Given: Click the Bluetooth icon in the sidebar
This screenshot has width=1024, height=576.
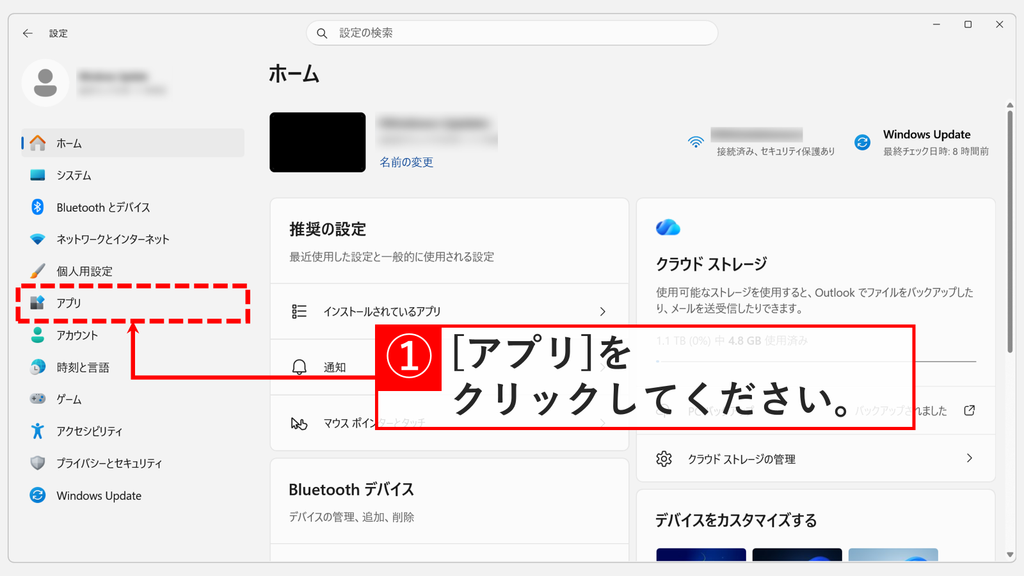Looking at the screenshot, I should pyautogui.click(x=38, y=207).
